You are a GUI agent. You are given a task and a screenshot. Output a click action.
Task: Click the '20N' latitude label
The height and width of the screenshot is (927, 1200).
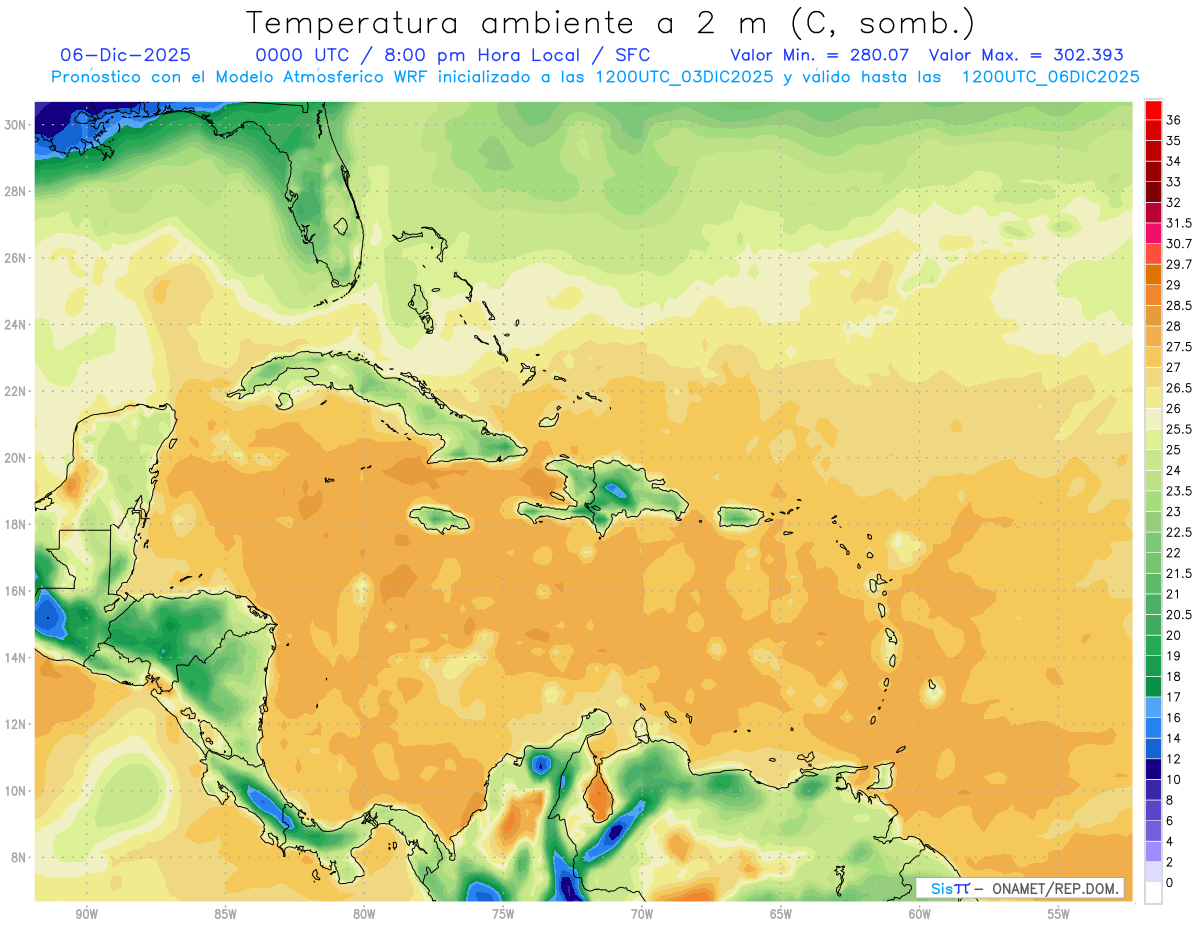(17, 457)
